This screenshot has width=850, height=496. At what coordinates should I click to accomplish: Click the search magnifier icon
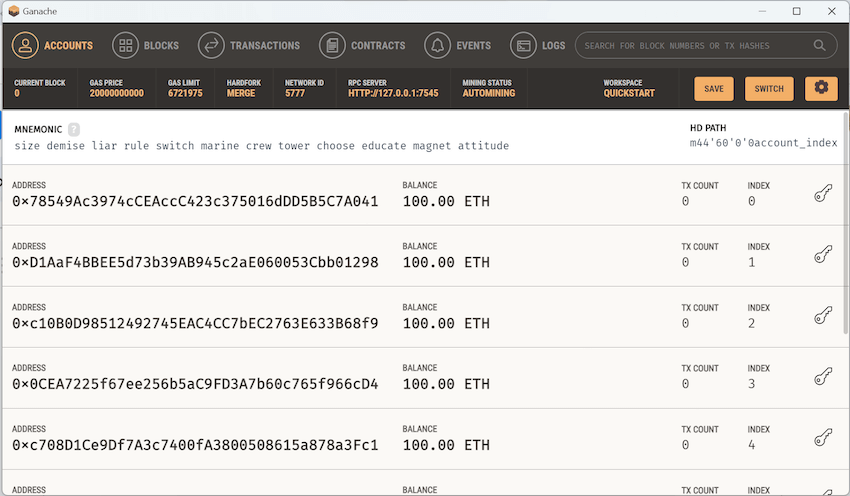(819, 46)
